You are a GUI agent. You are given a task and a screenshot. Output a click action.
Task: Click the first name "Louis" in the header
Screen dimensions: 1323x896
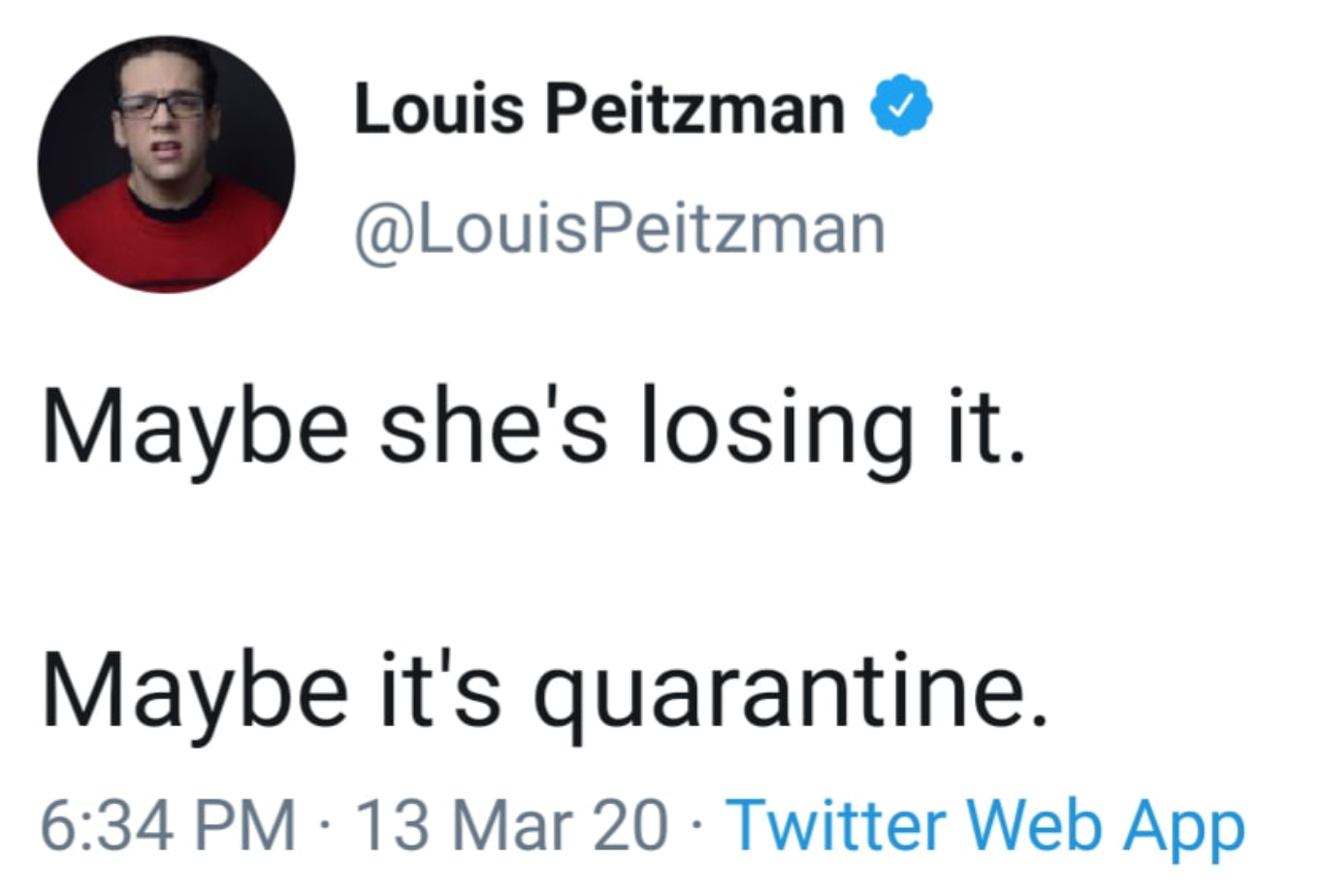click(438, 107)
